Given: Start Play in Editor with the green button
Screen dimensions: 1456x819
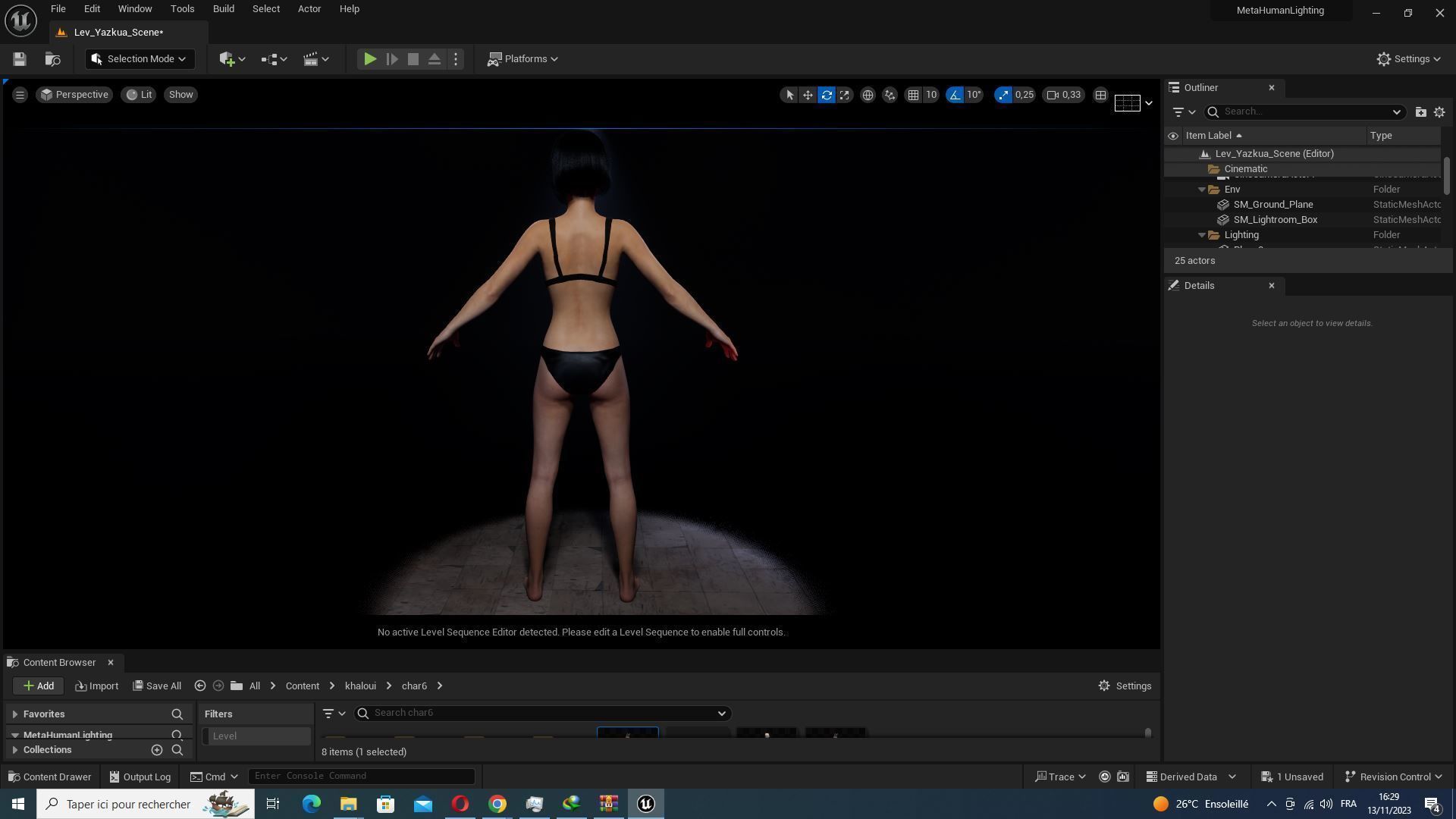Looking at the screenshot, I should tap(370, 59).
